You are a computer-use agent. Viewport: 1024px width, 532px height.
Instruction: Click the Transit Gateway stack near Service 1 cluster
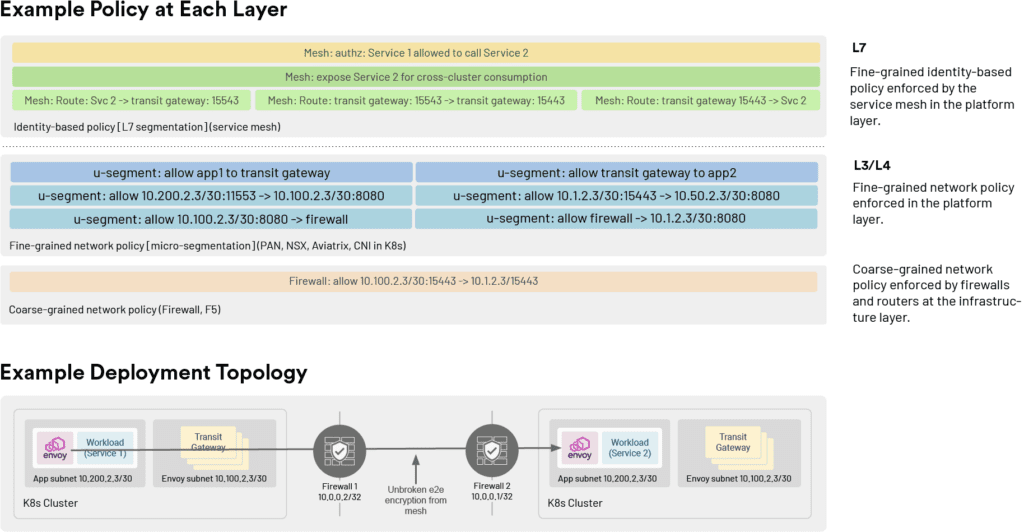pos(207,444)
